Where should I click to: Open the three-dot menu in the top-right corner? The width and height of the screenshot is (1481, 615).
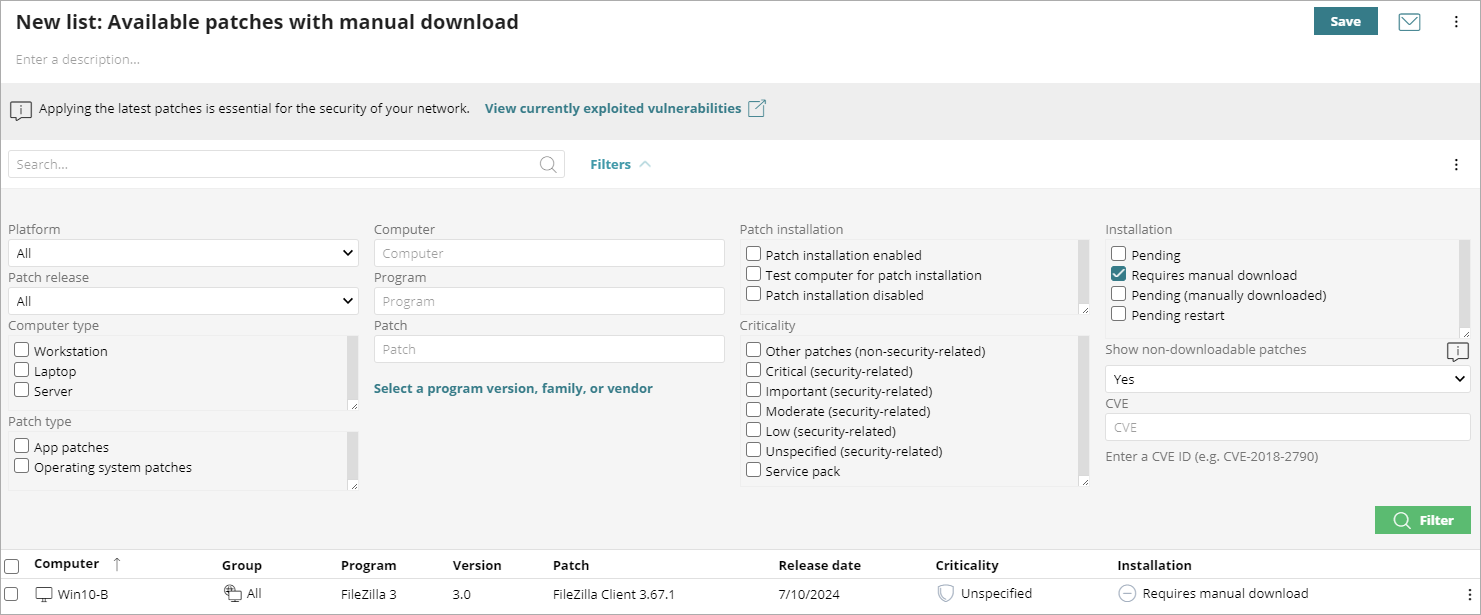(x=1458, y=21)
